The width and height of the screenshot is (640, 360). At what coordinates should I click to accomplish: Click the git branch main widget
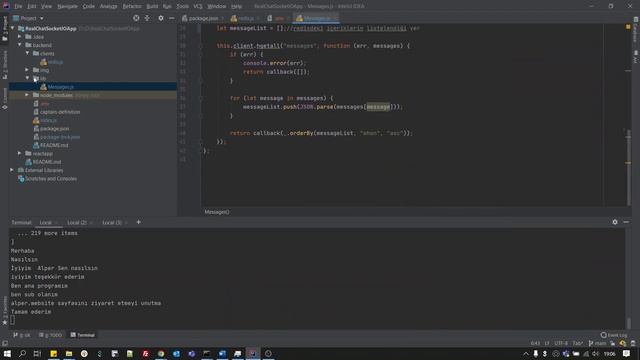click(598, 343)
